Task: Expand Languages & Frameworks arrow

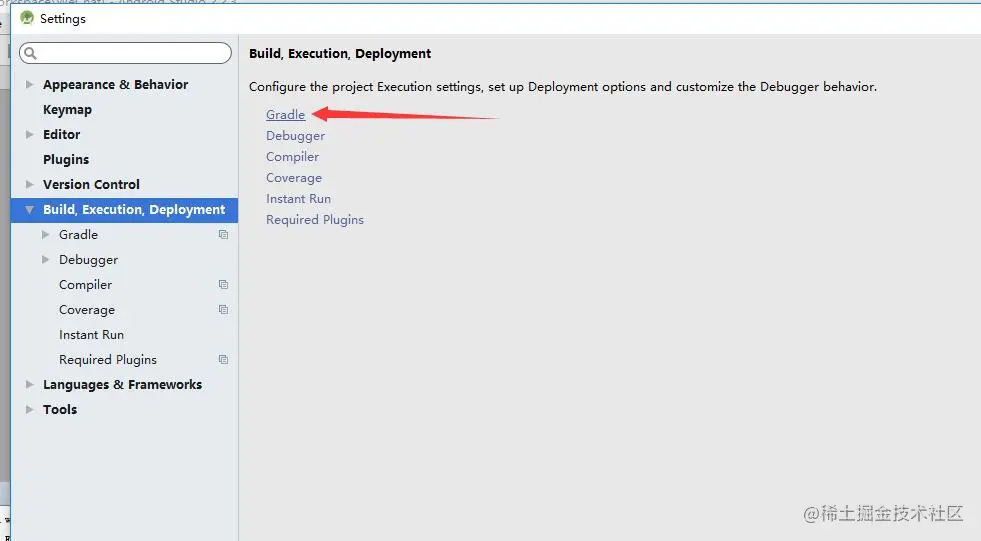Action: tap(29, 385)
